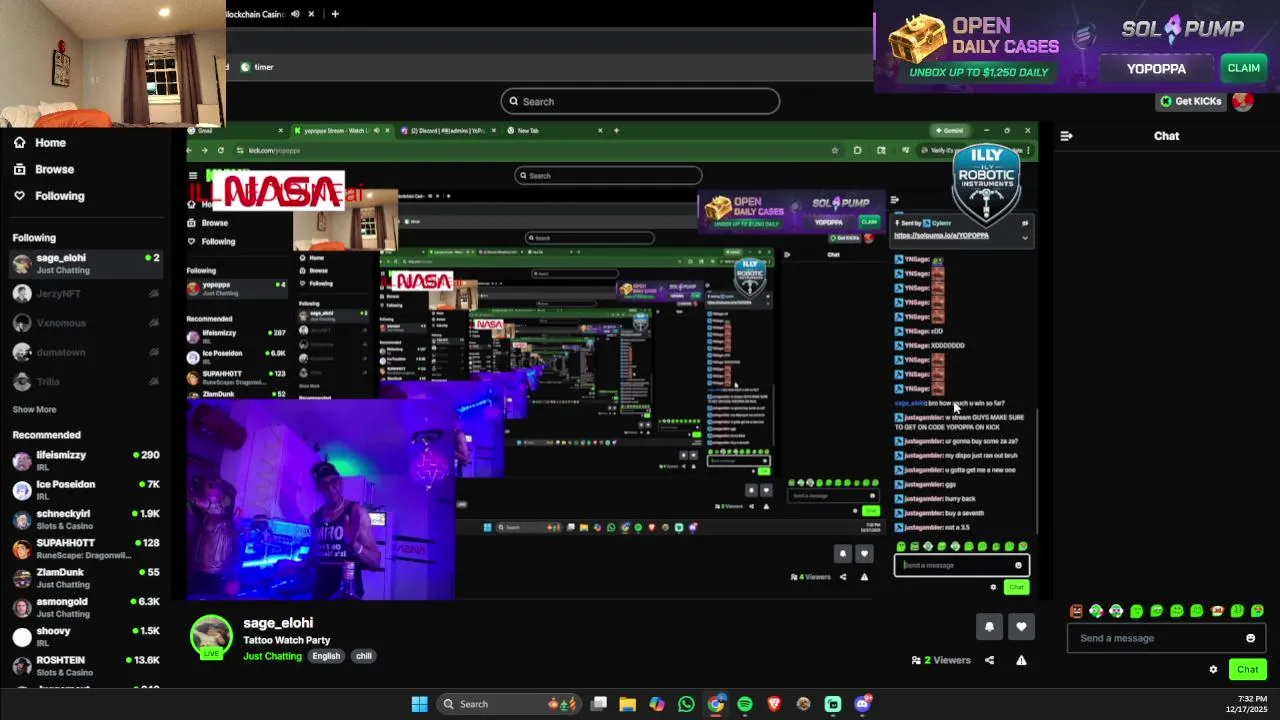Click the Get KICKs button
The image size is (1280, 720).
[x=1191, y=101]
